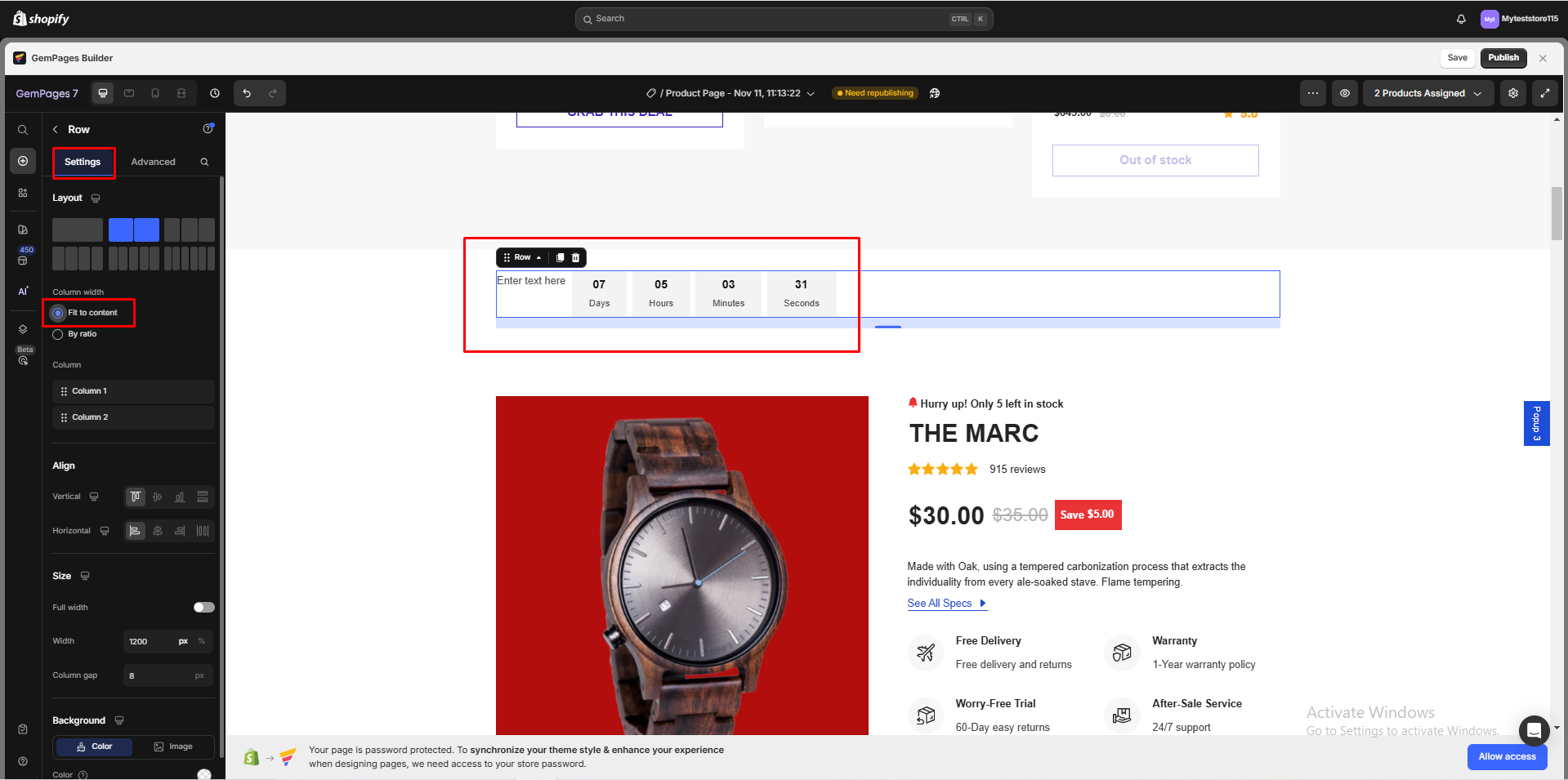Expand the 2 Products Assigned dropdown
Screen dimensions: 1568x780
point(1427,93)
